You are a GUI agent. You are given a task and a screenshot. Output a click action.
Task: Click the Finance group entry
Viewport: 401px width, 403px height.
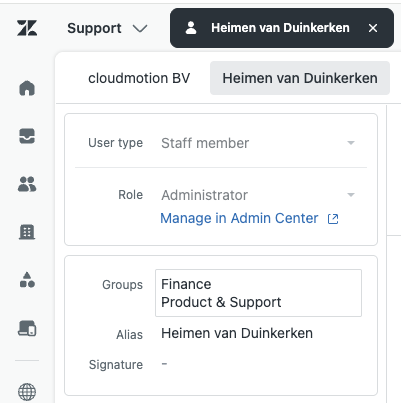186,284
